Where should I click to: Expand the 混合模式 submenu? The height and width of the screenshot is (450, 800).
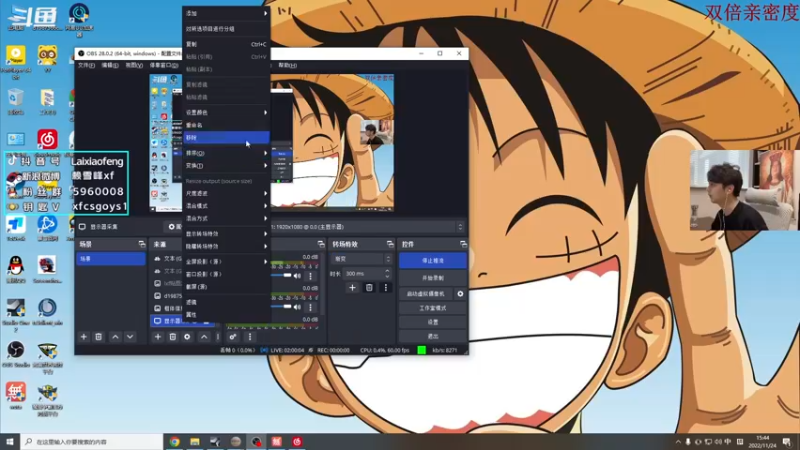coord(227,206)
